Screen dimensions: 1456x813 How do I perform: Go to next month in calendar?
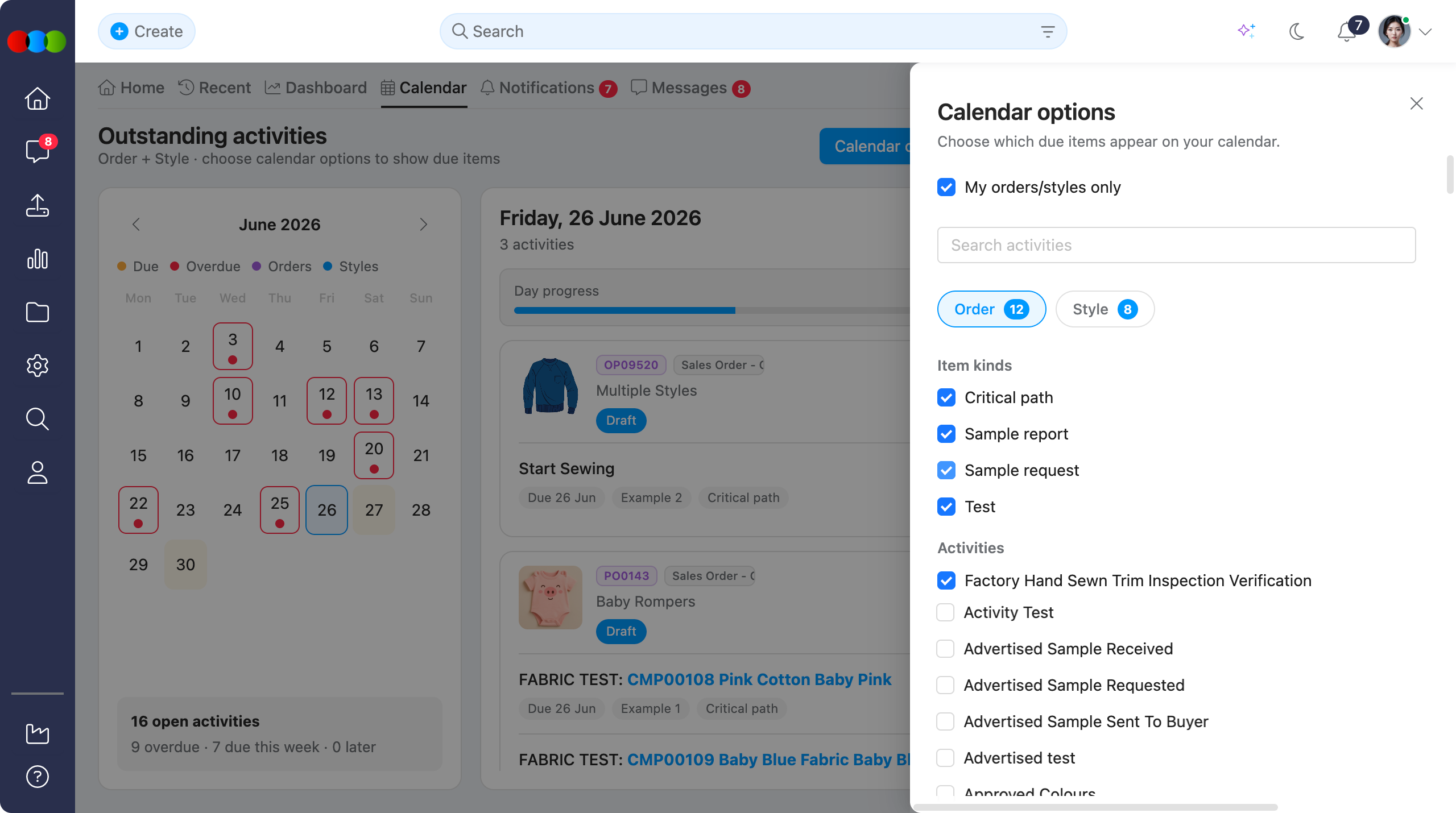pyautogui.click(x=424, y=225)
